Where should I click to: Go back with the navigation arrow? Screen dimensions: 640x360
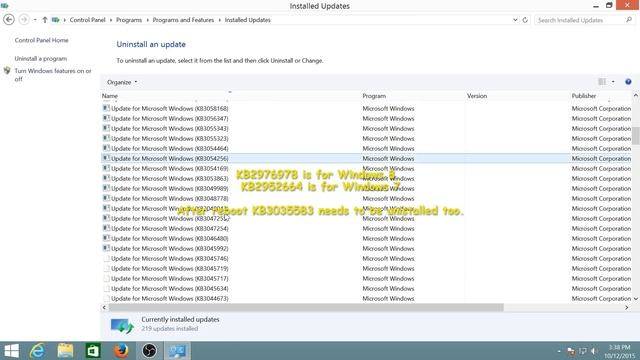(x=9, y=20)
